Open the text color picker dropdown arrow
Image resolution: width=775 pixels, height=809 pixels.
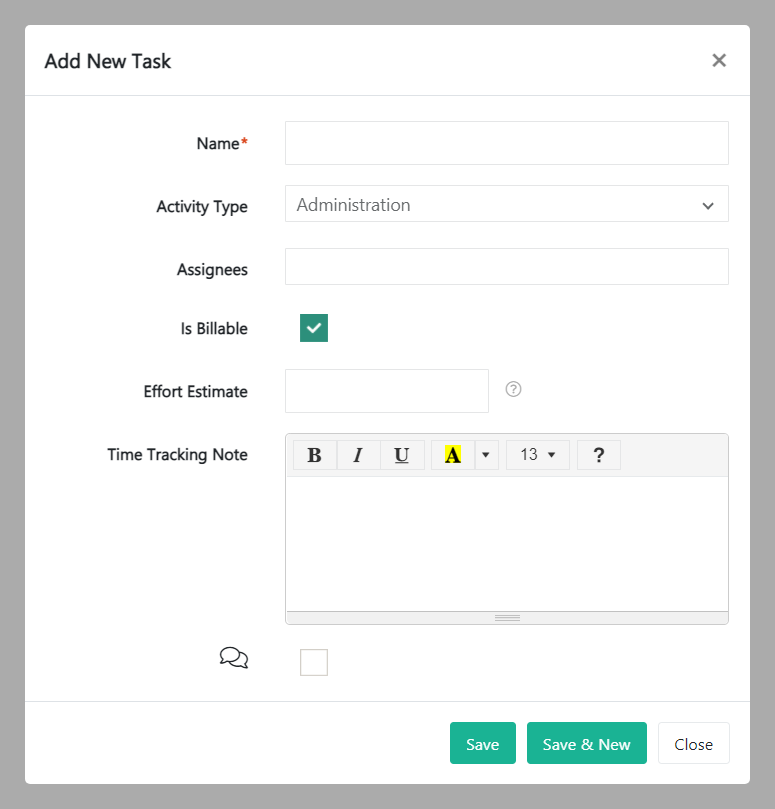click(485, 454)
